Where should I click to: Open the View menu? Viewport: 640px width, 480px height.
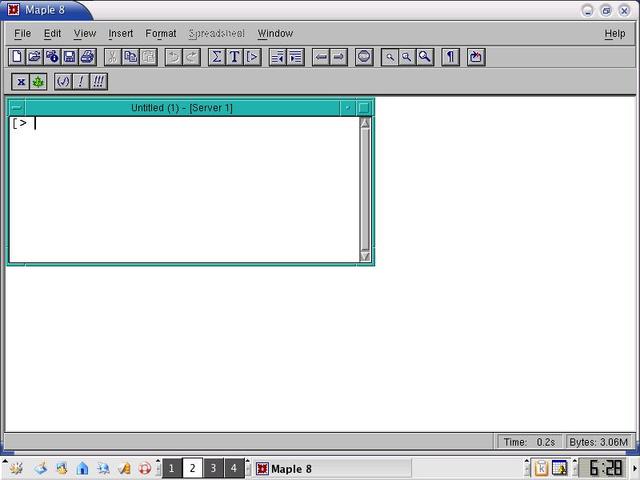pos(85,33)
